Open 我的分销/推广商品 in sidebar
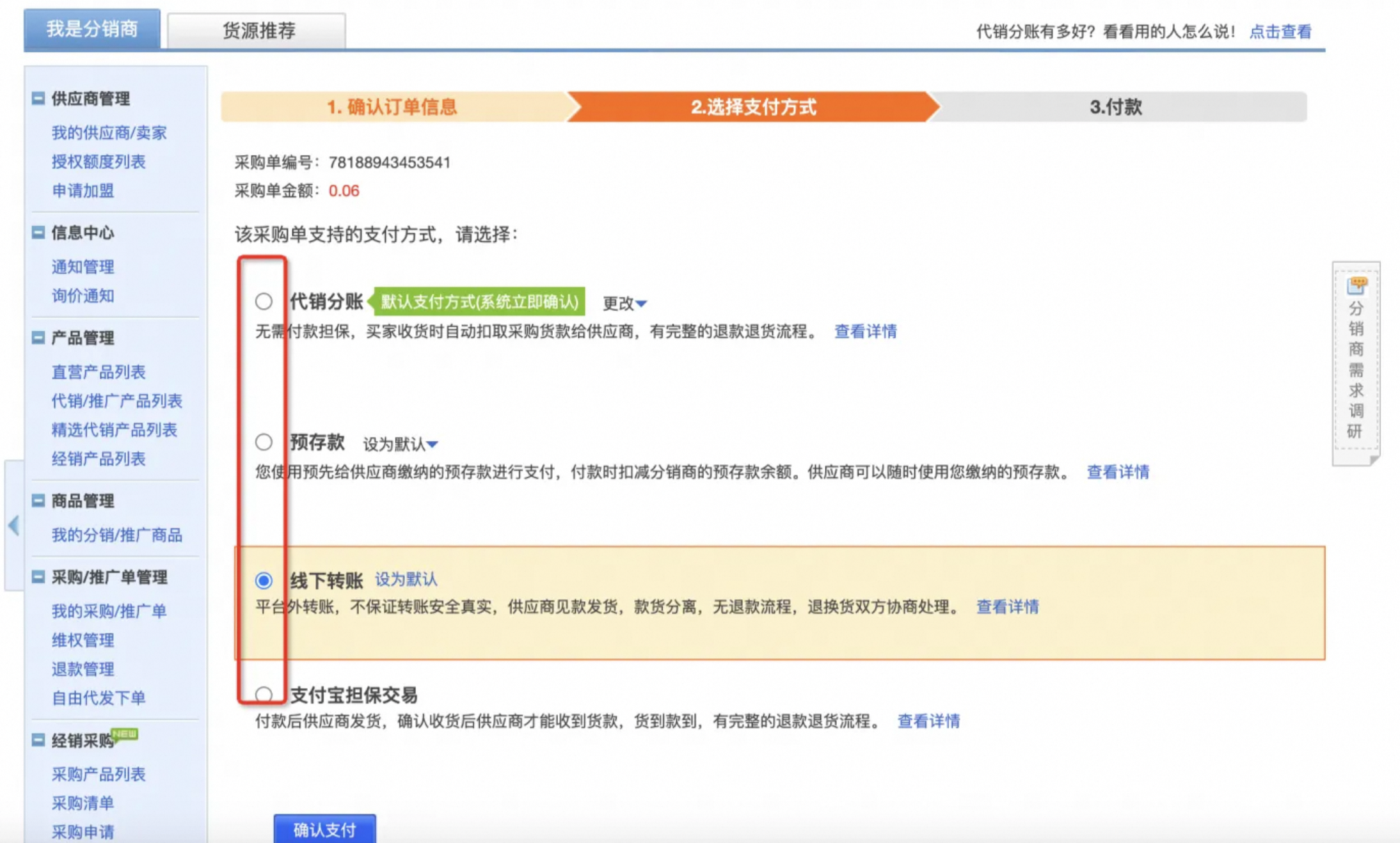The width and height of the screenshot is (1400, 843). click(x=117, y=535)
